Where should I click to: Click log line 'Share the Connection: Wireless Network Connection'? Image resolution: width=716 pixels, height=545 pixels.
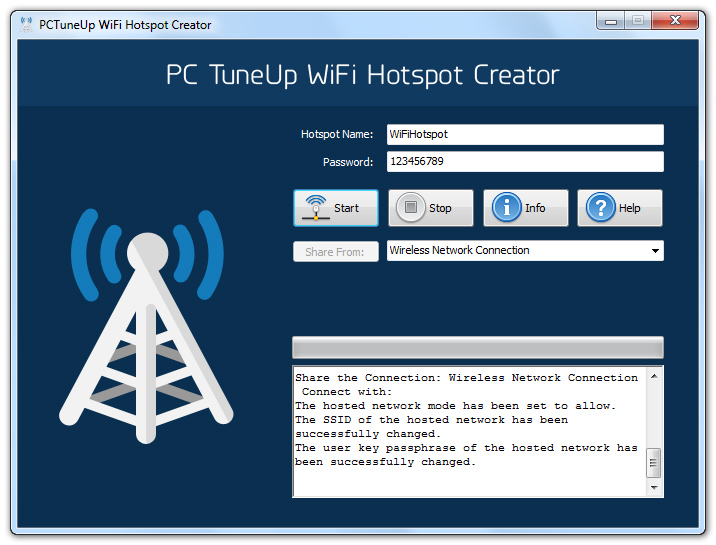[466, 378]
